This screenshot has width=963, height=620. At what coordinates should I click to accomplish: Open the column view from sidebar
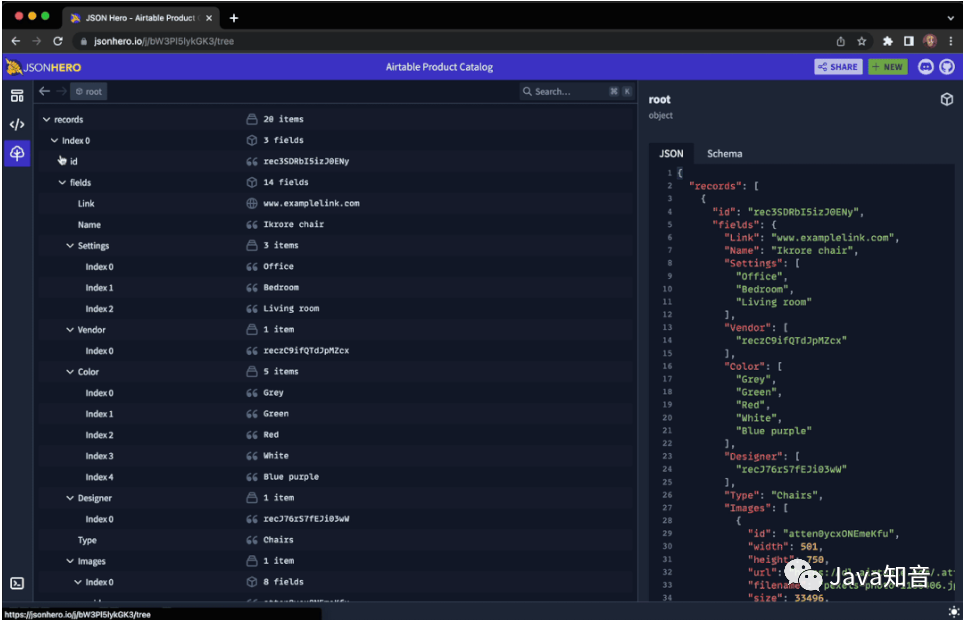[x=17, y=96]
